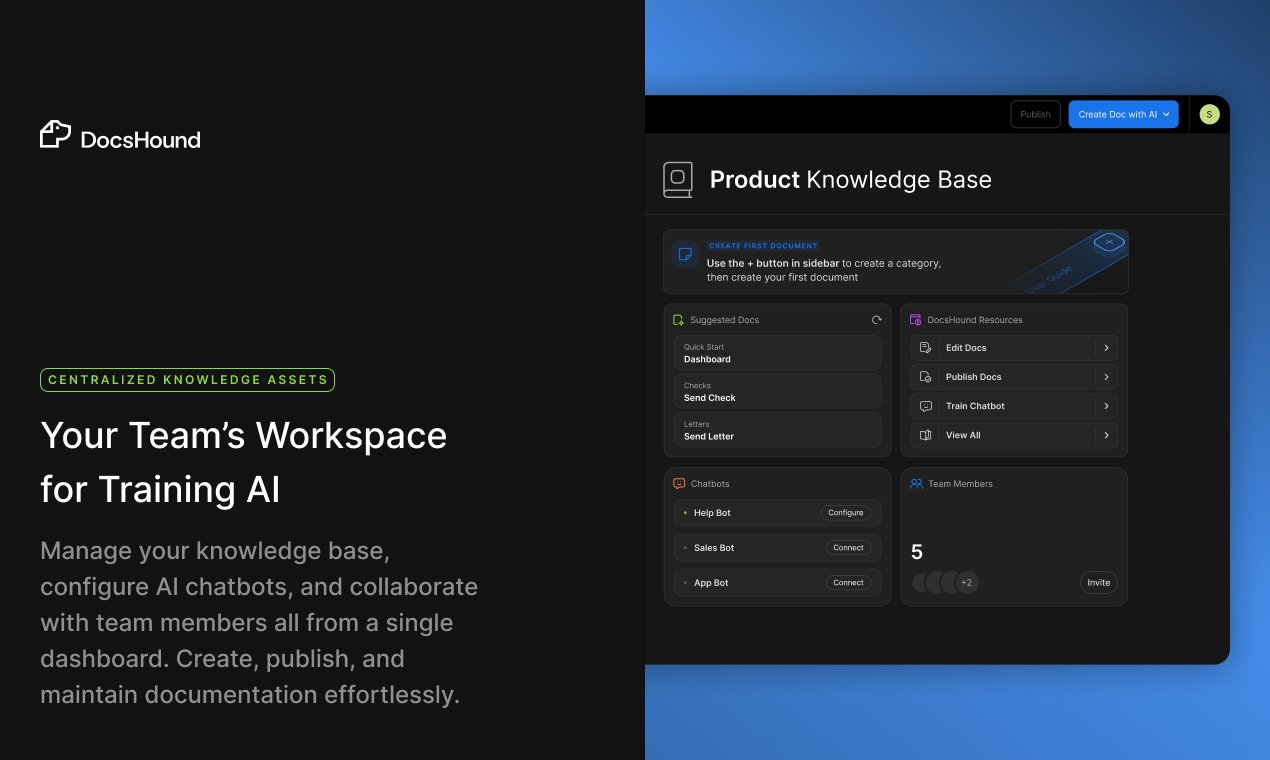This screenshot has width=1270, height=760.
Task: Configure the Help Bot
Action: [x=845, y=513]
